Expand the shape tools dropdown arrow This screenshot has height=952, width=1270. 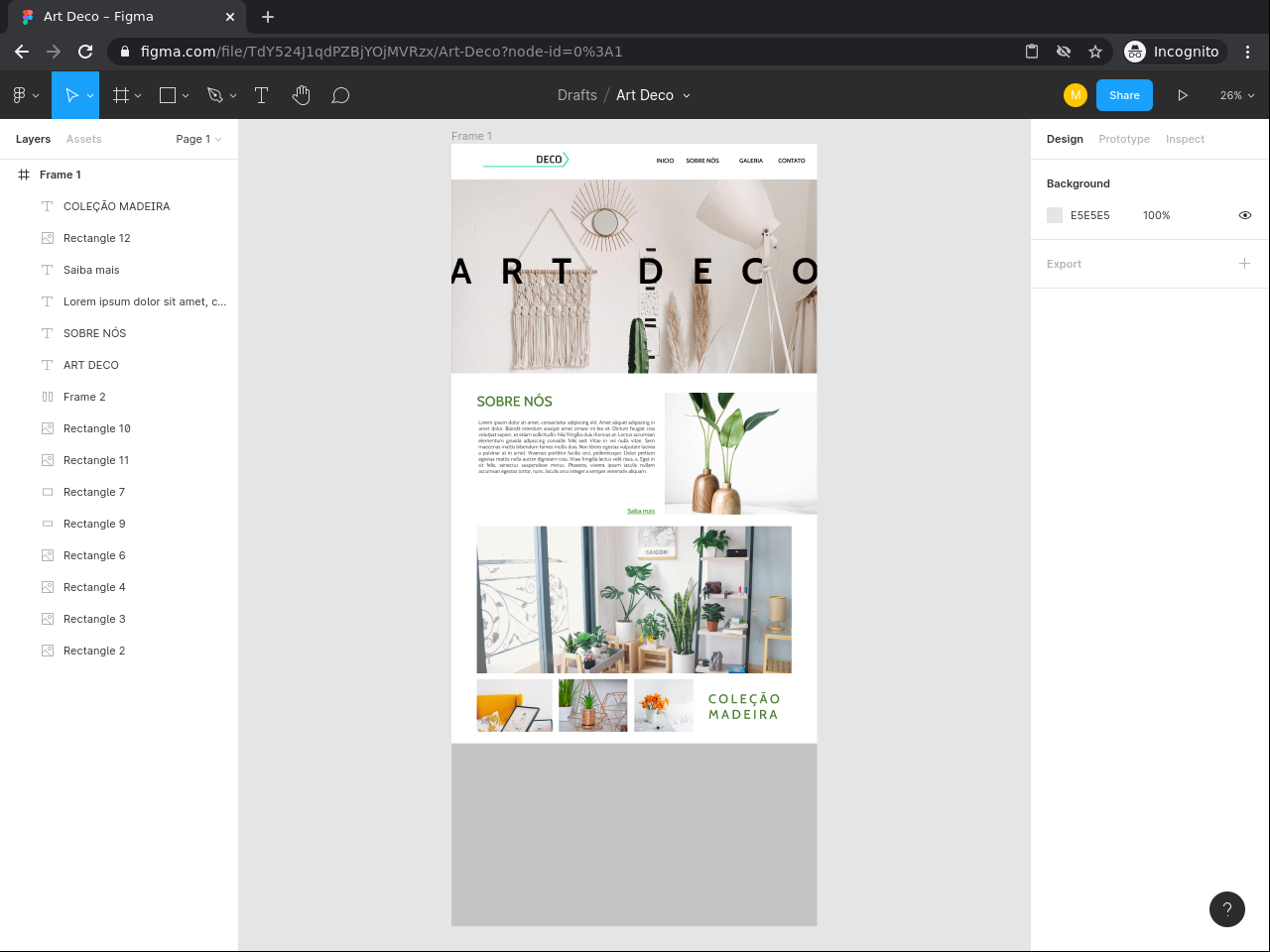pyautogui.click(x=186, y=96)
